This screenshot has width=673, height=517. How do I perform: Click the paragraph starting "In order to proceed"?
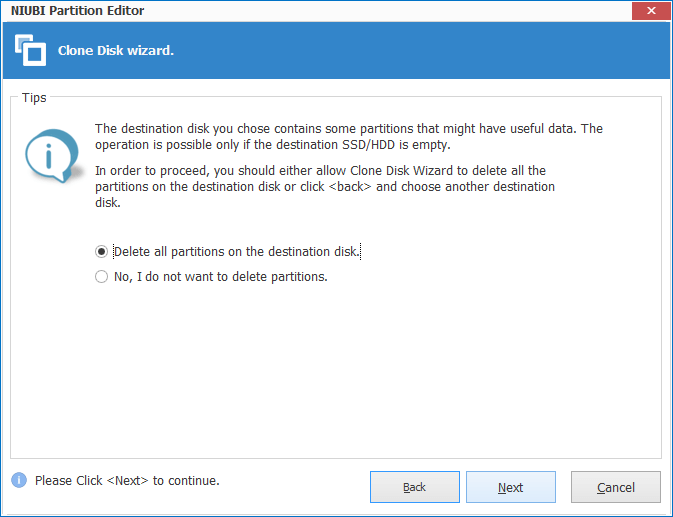click(325, 187)
